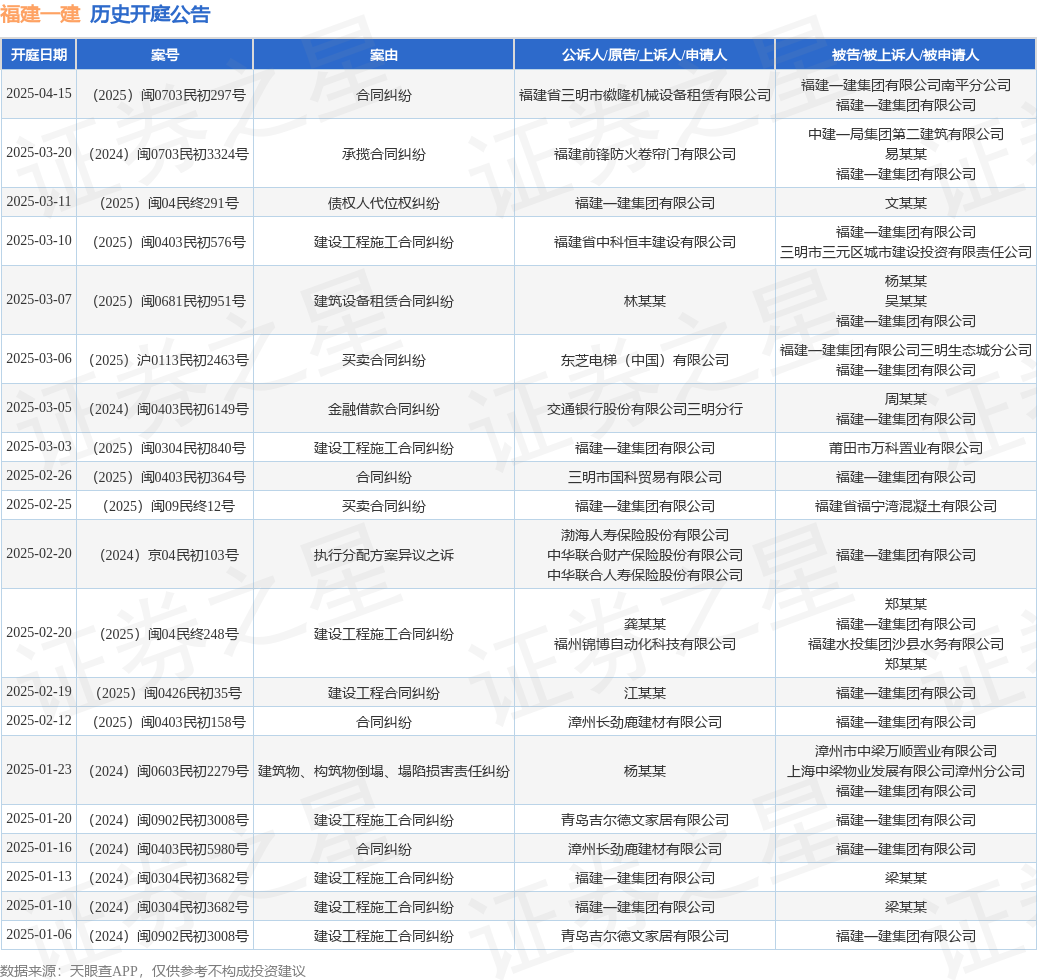Screen dimensions: 1037x980
Task: Select date cell 2025-02-19
Action: [x=39, y=691]
